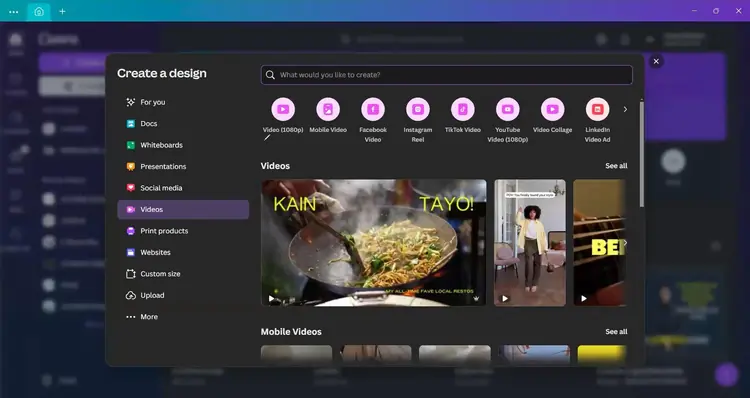This screenshot has width=750, height=398.
Task: Pick the Instagram Reel icon
Action: [x=418, y=110]
